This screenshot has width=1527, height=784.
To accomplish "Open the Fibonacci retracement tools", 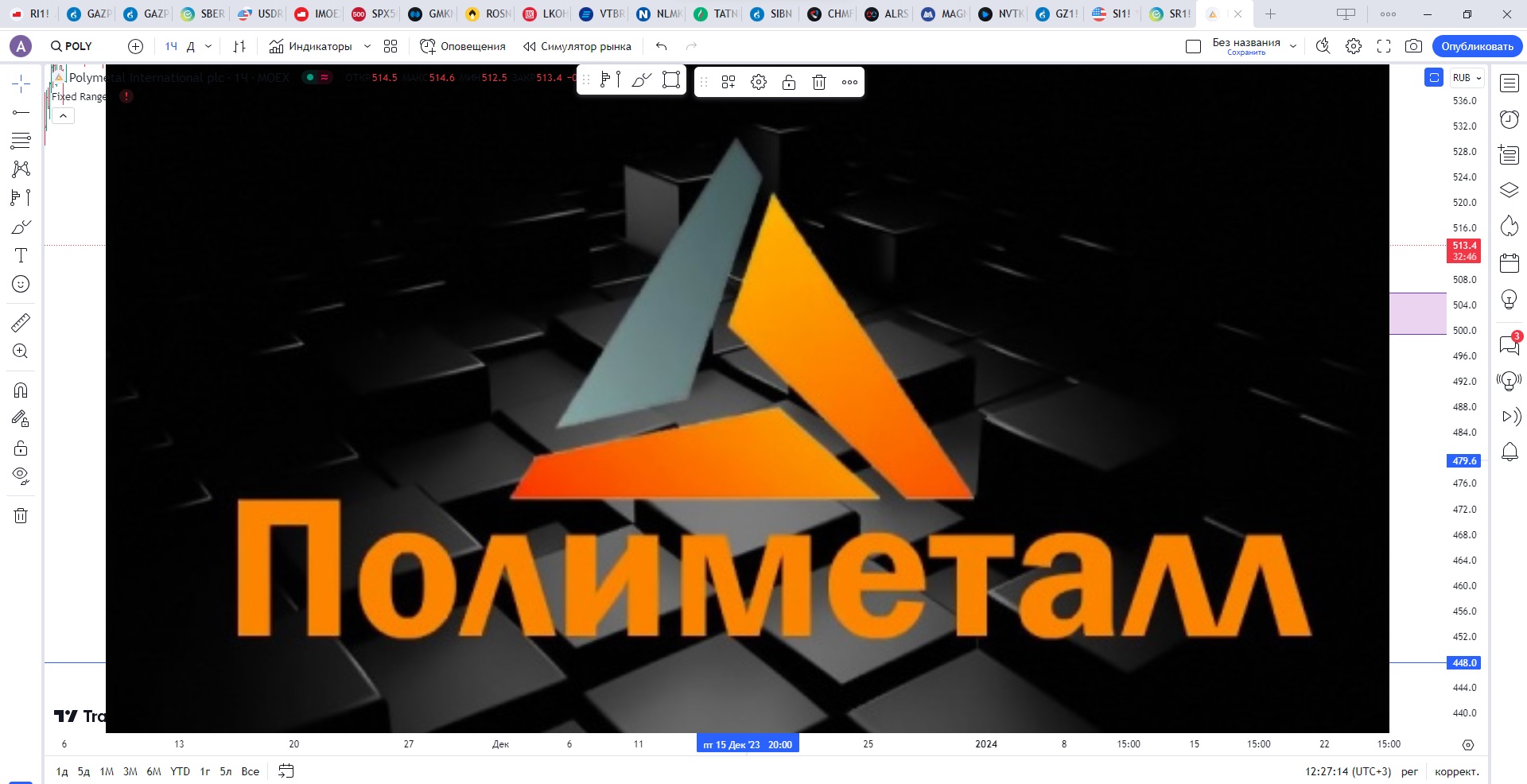I will click(21, 141).
